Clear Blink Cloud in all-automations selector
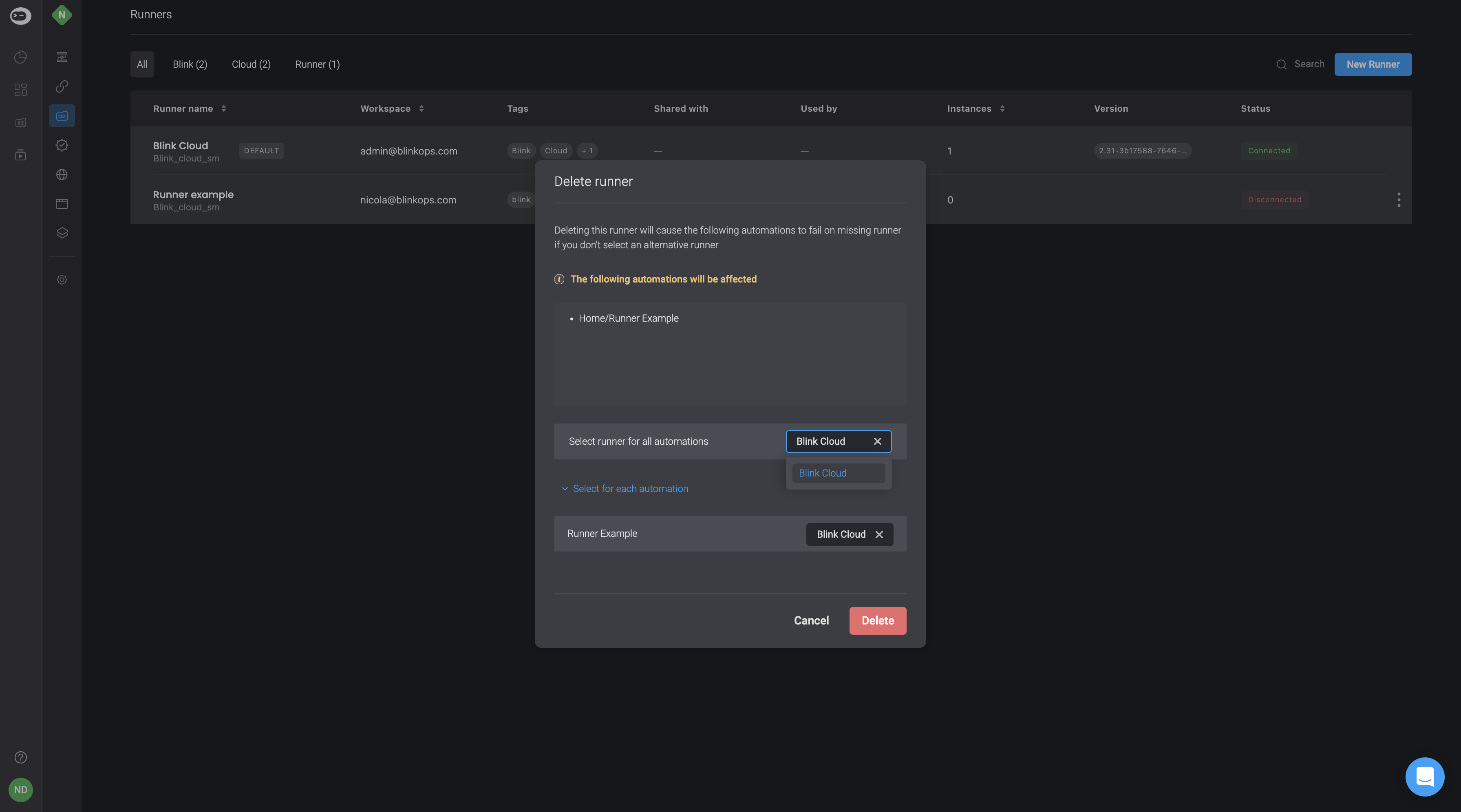This screenshot has width=1461, height=812. [x=877, y=441]
